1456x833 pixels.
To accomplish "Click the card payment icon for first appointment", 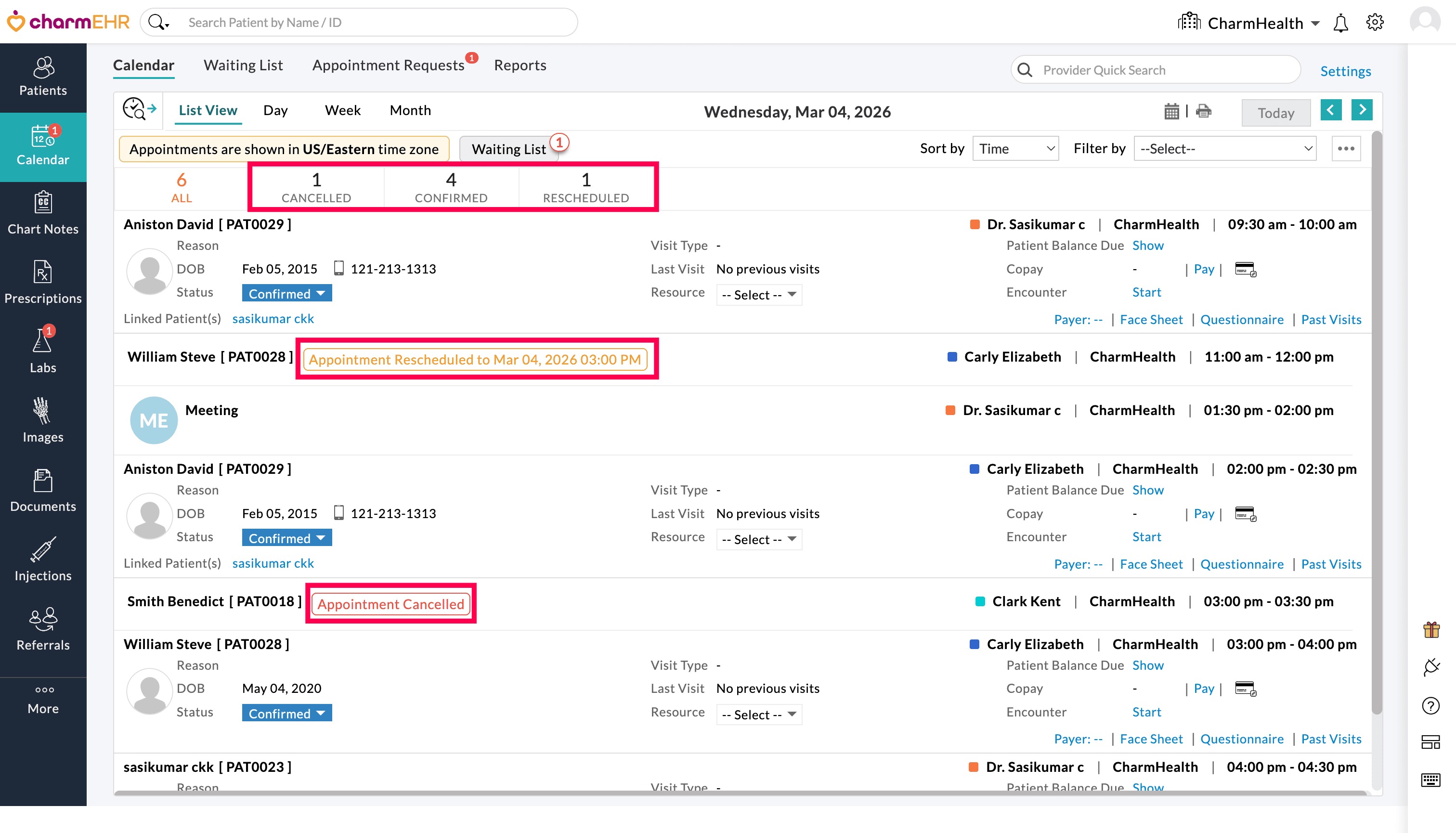I will (x=1245, y=269).
